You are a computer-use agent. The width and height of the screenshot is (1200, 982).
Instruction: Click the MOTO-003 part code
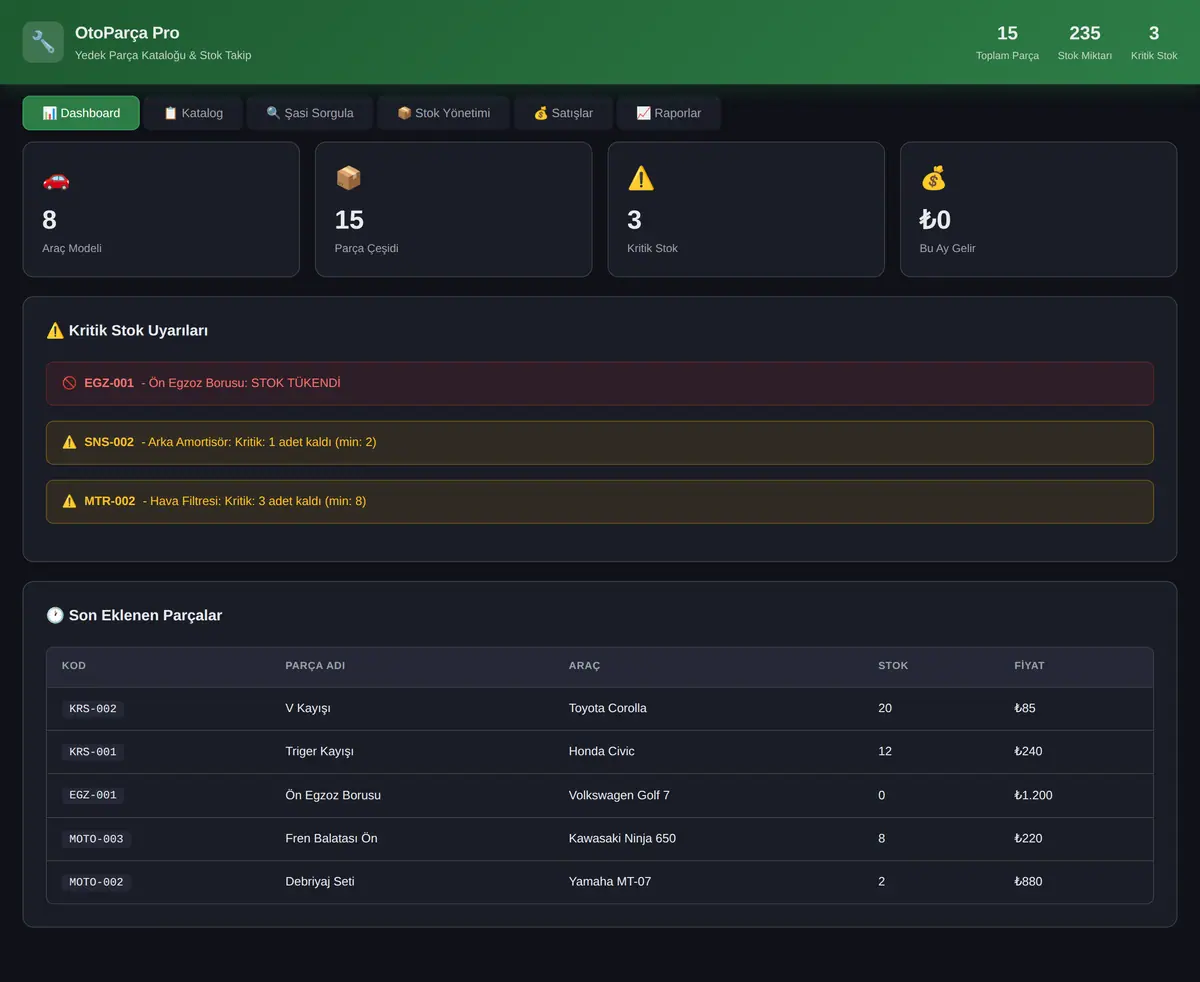pyautogui.click(x=96, y=839)
